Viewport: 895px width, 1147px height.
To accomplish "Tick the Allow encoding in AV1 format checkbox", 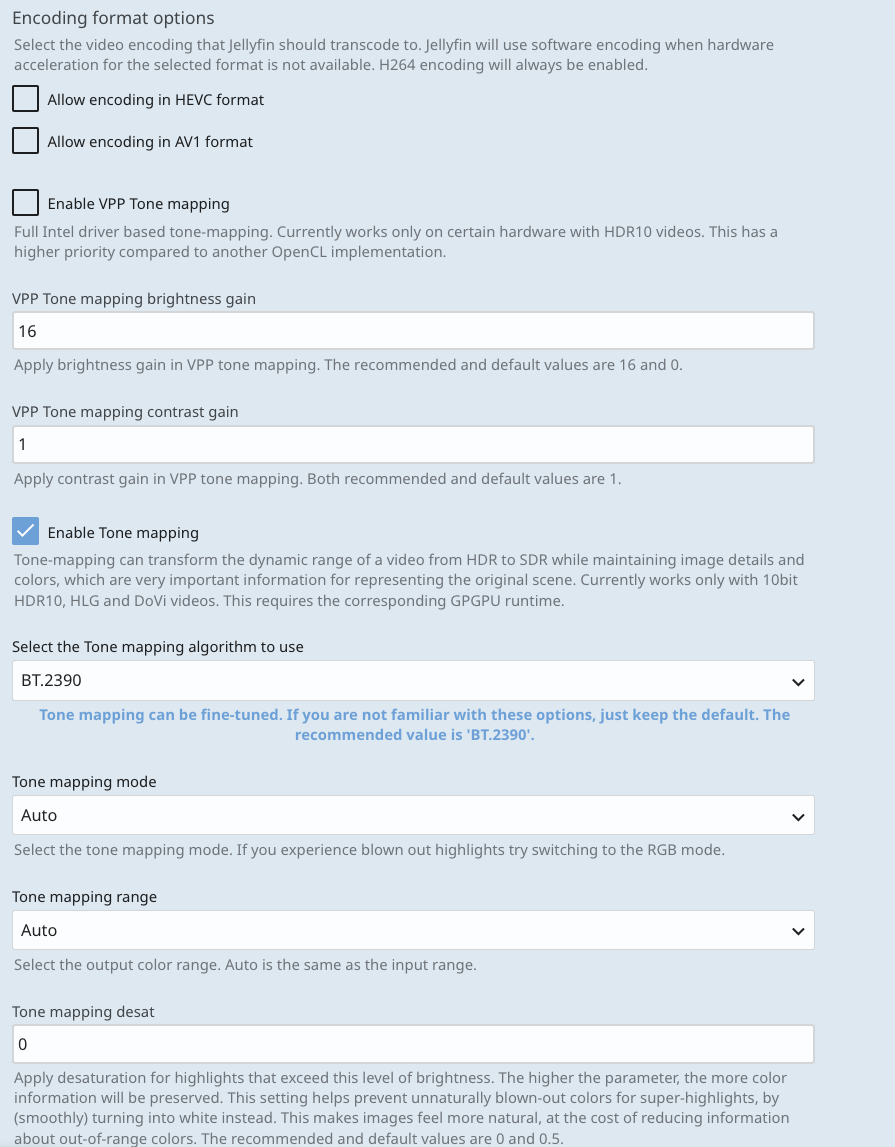I will pos(25,141).
